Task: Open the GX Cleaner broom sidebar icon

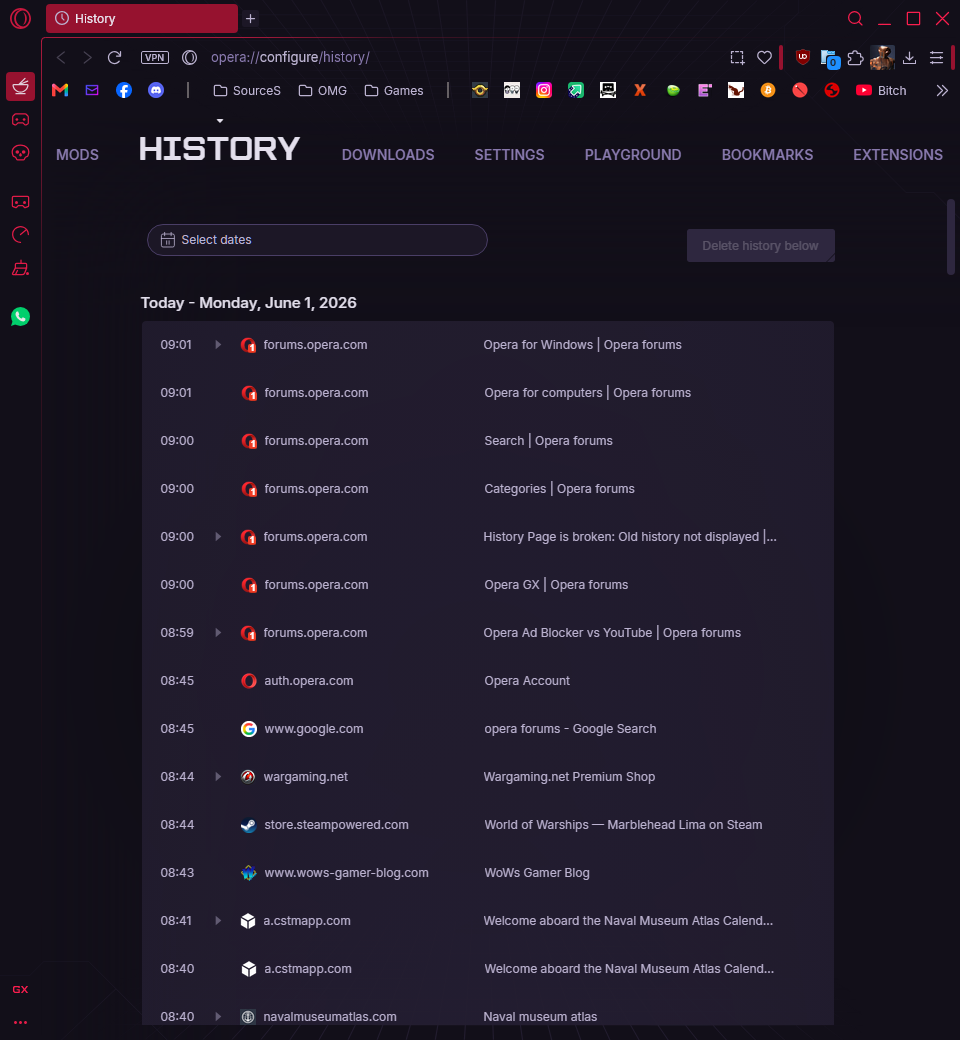Action: (21, 269)
